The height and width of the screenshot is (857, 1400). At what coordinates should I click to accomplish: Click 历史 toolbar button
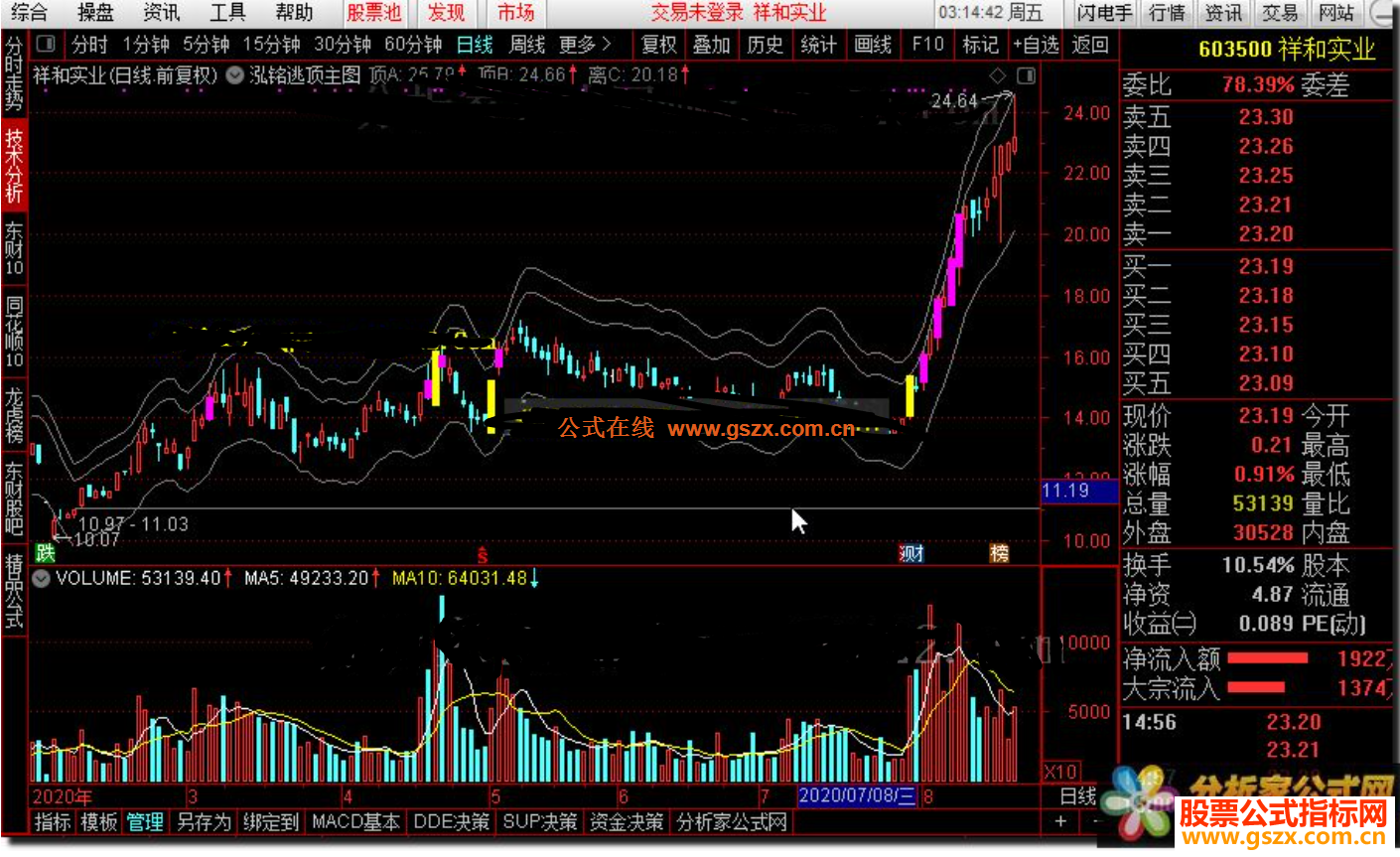click(x=765, y=45)
